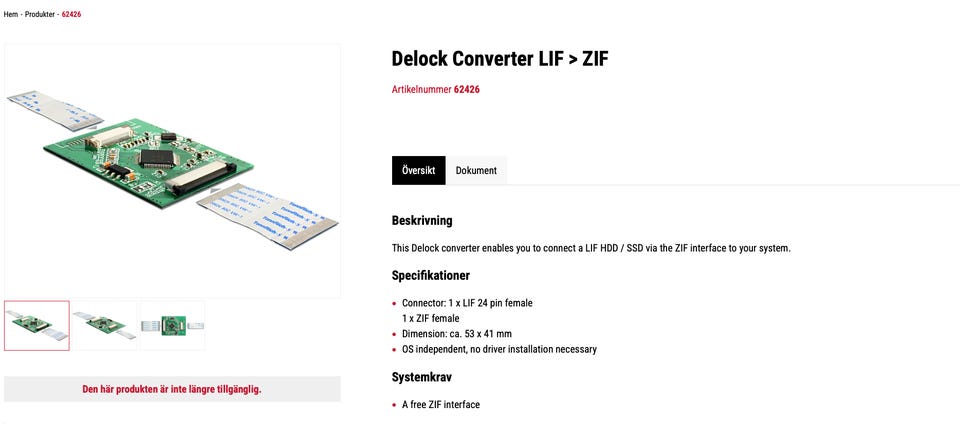Click the Artikelnummer 62426 text
The width and height of the screenshot is (960, 424).
[436, 89]
